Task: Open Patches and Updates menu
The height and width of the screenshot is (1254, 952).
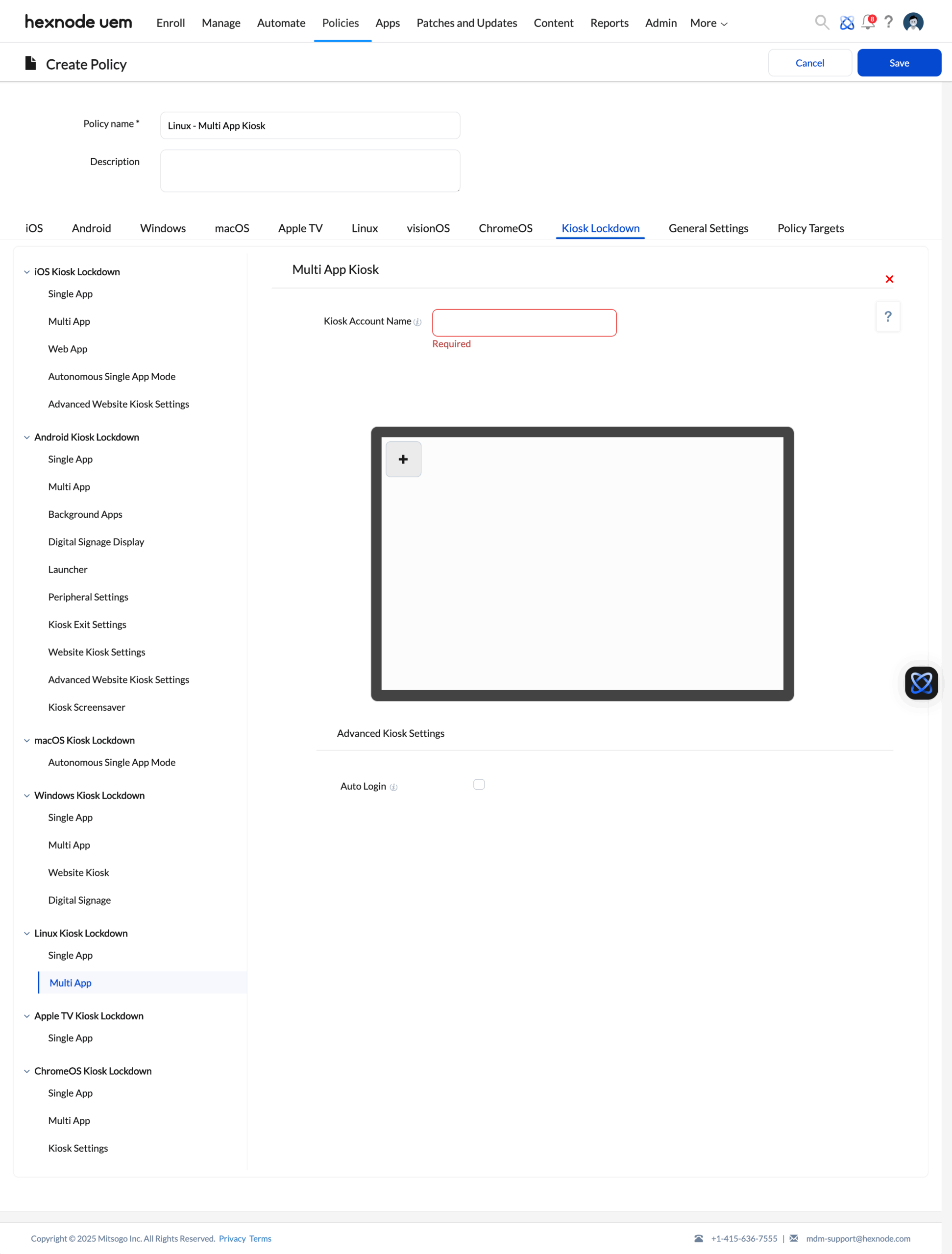Action: click(466, 23)
